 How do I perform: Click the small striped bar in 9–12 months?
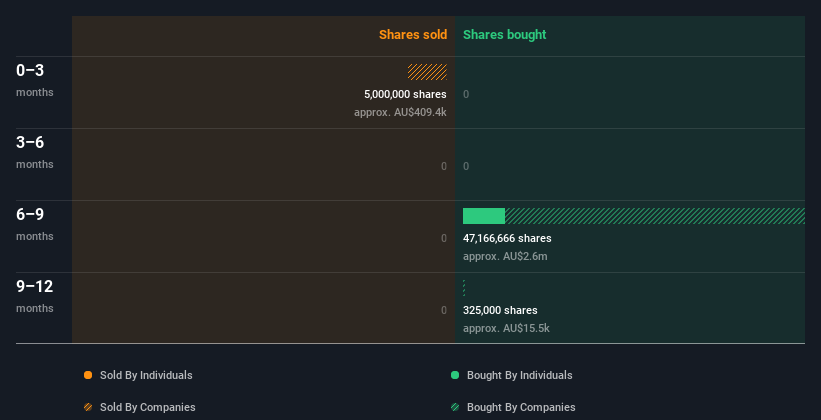coord(464,288)
